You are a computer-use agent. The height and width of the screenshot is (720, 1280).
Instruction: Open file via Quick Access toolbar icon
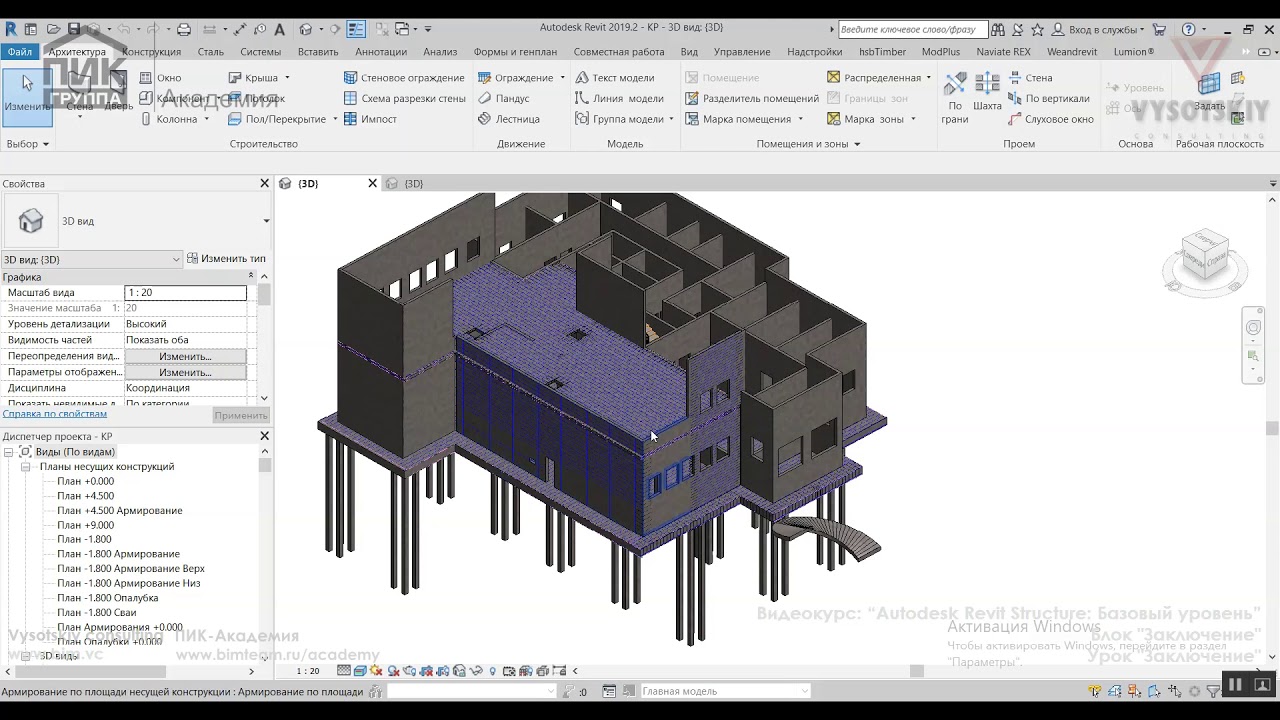pos(52,29)
